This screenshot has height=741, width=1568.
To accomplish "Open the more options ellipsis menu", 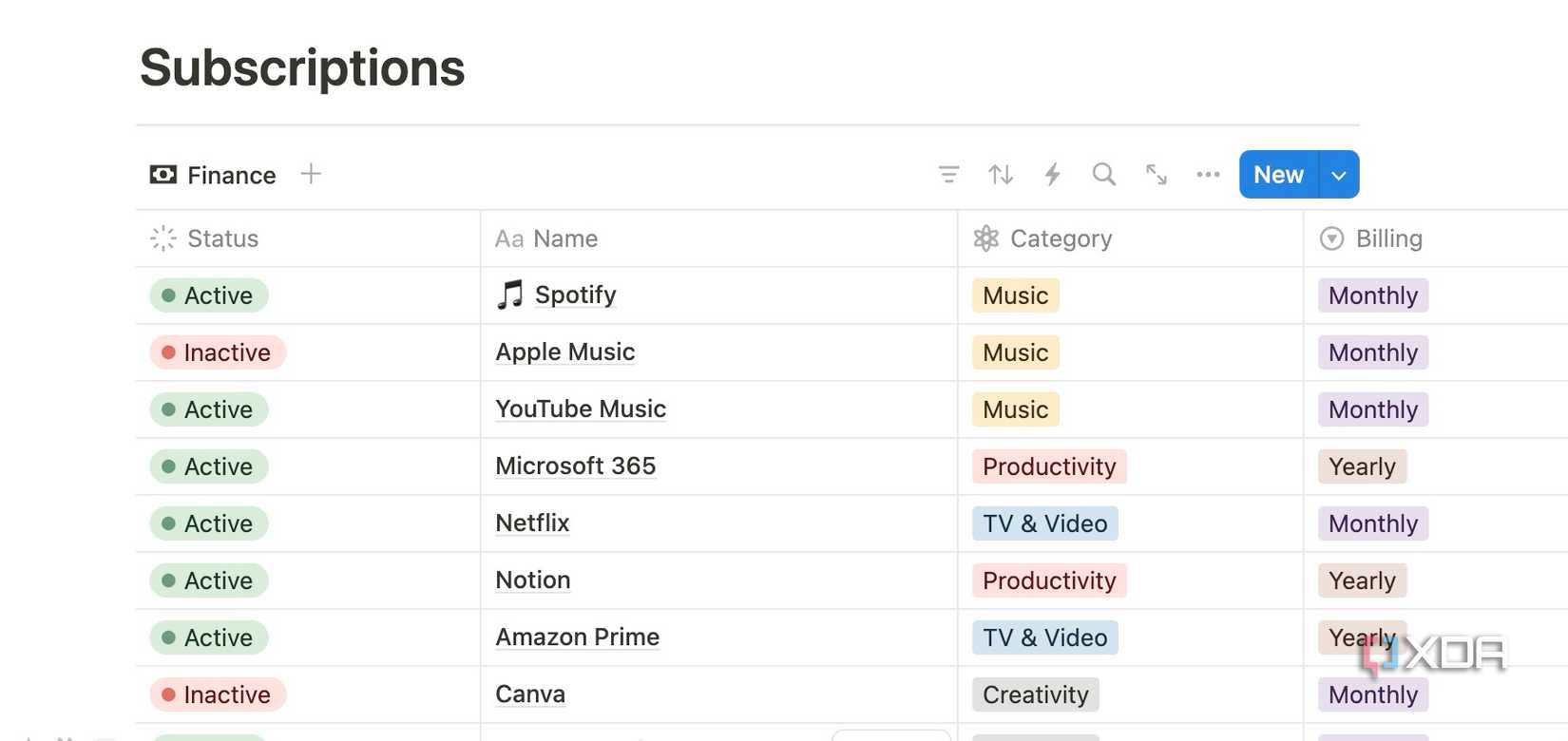I will pyautogui.click(x=1207, y=174).
